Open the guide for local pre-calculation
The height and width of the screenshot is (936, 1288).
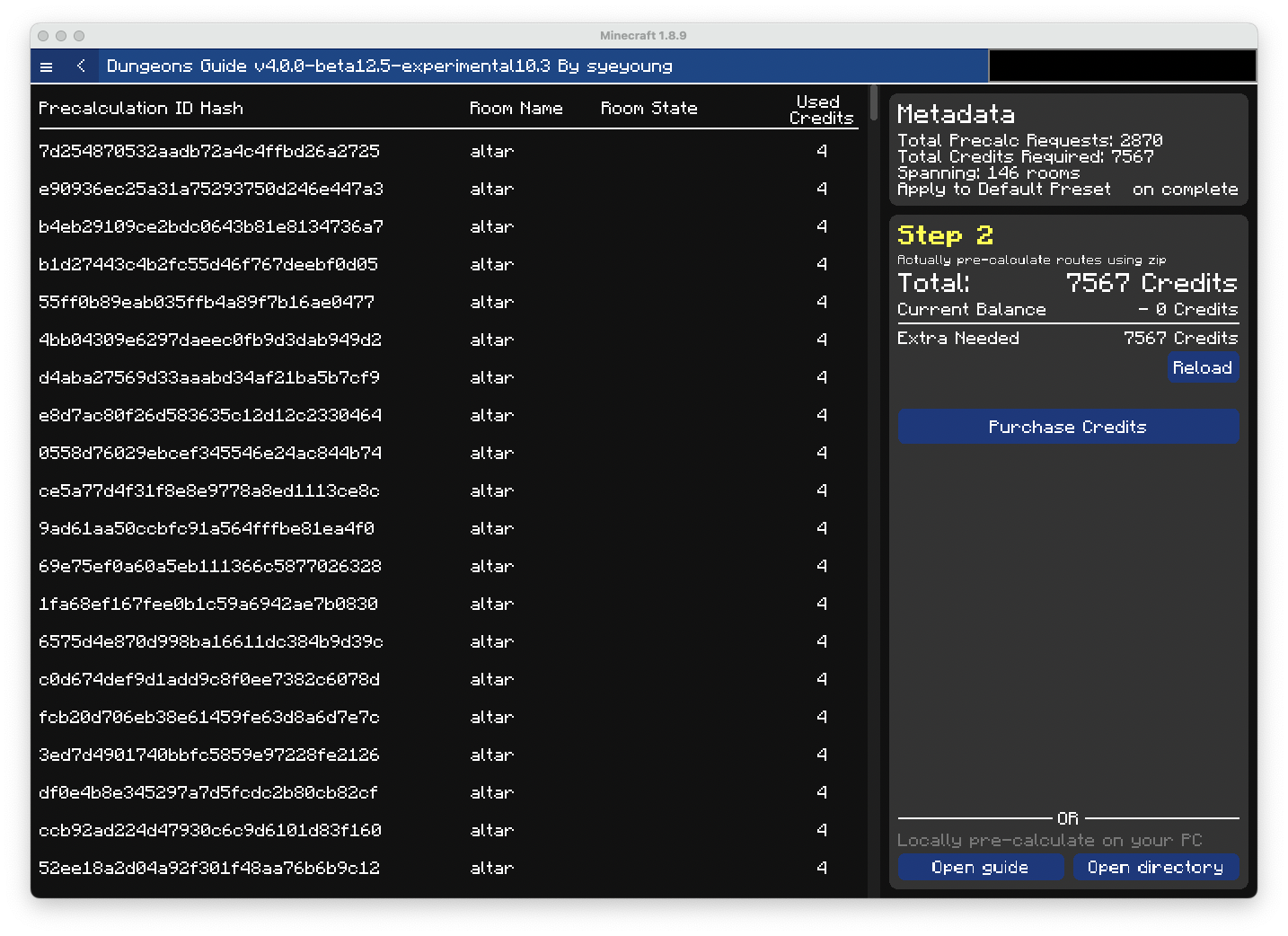(981, 867)
